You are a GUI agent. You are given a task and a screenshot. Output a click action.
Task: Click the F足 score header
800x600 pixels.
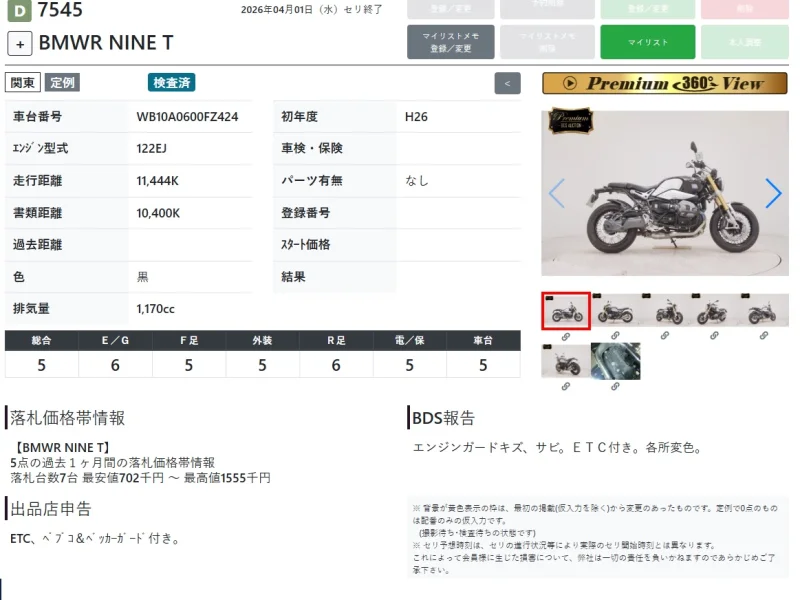(189, 340)
